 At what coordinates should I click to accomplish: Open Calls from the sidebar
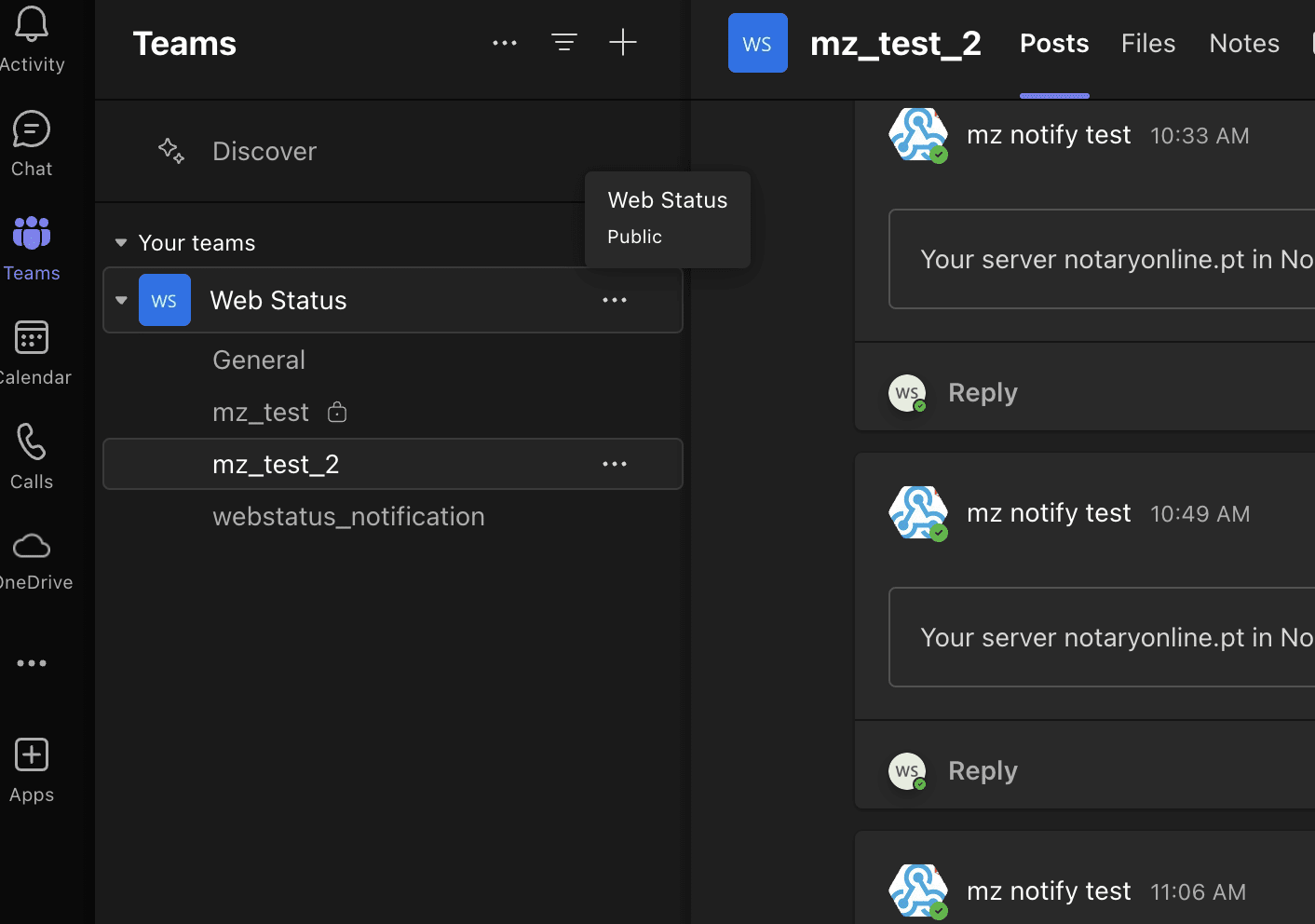(32, 443)
